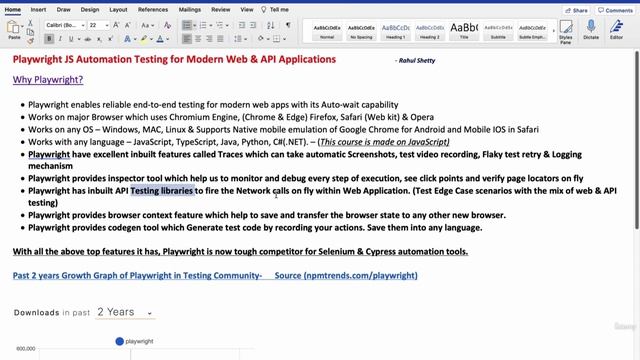
Task: Apply the Heading 2 style
Action: 430,31
